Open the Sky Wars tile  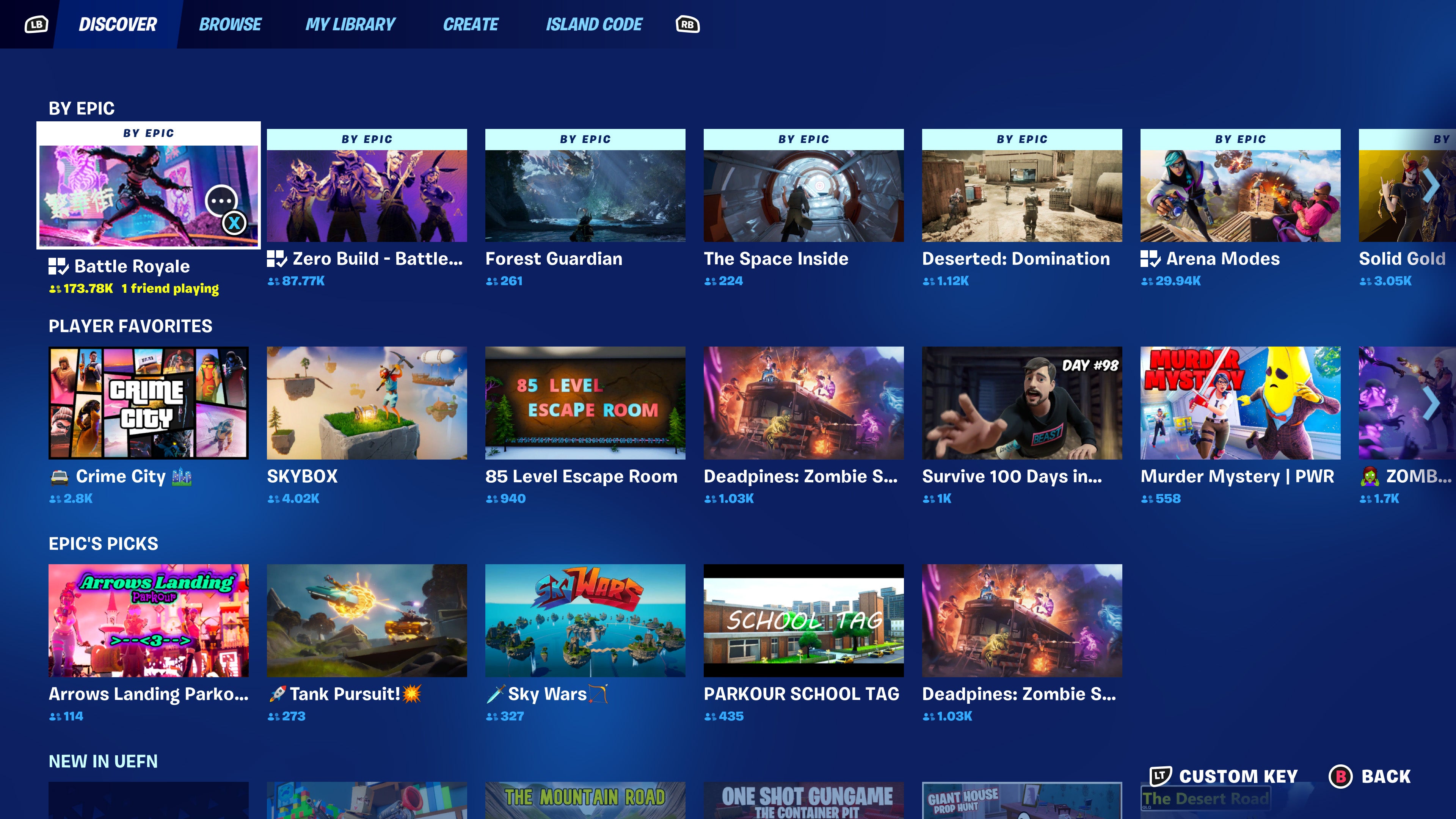click(584, 620)
